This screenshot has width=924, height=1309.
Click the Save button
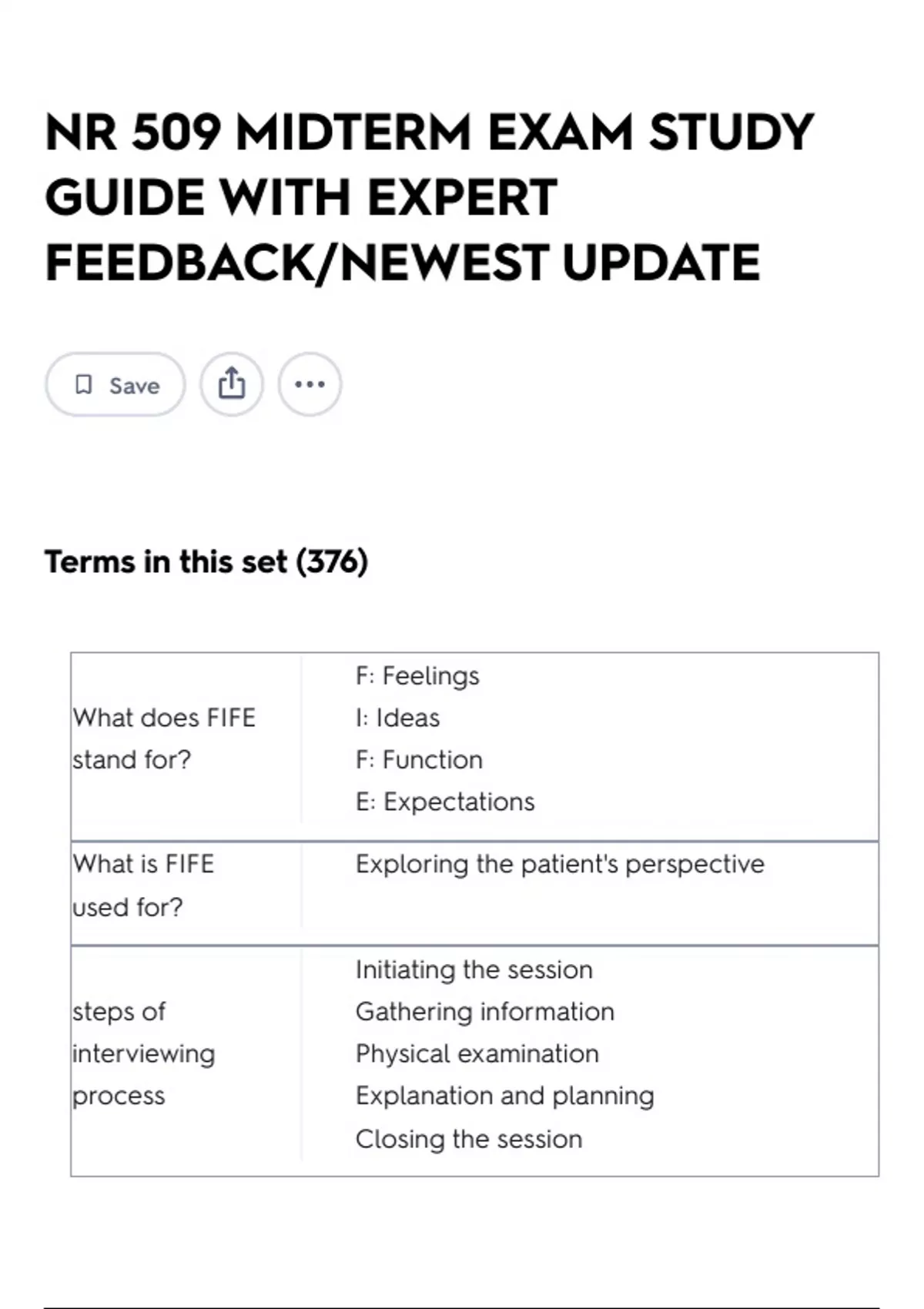pyautogui.click(x=115, y=384)
